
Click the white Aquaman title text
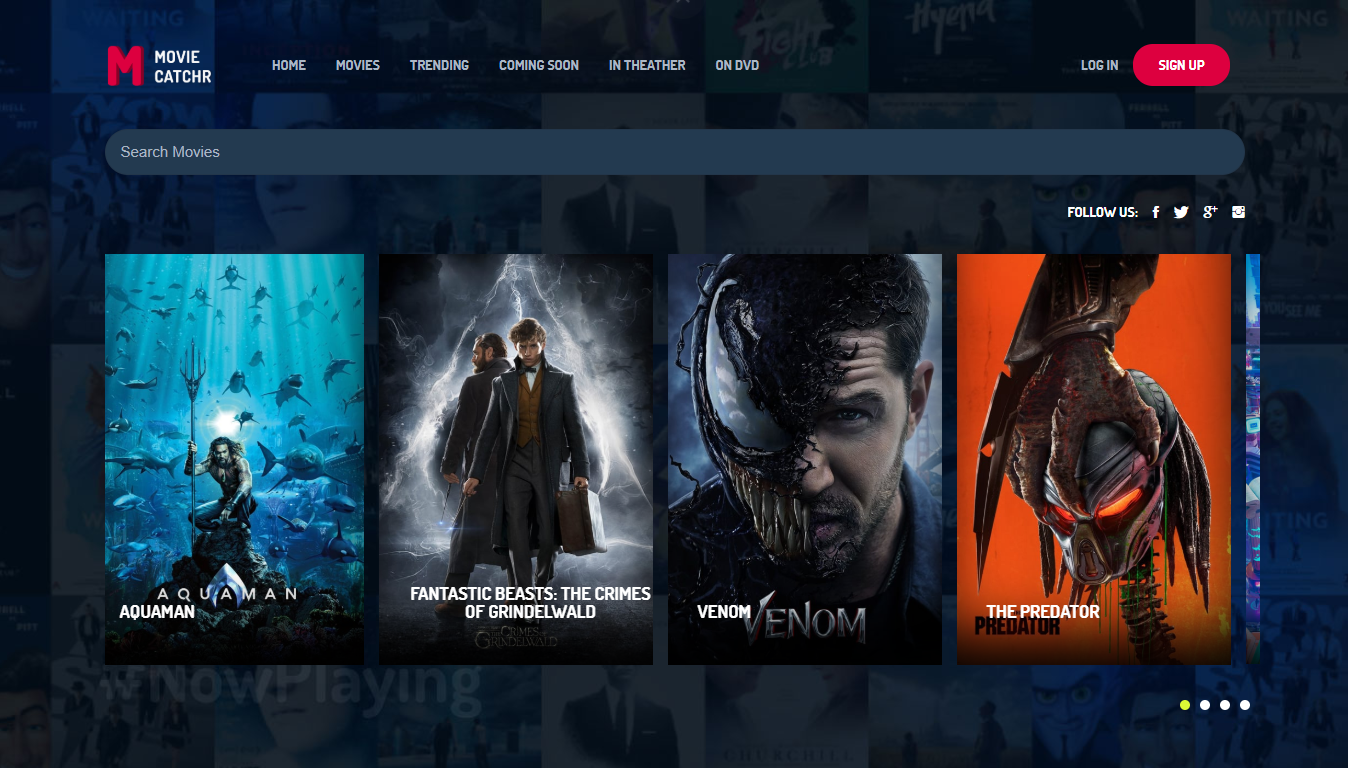click(157, 611)
